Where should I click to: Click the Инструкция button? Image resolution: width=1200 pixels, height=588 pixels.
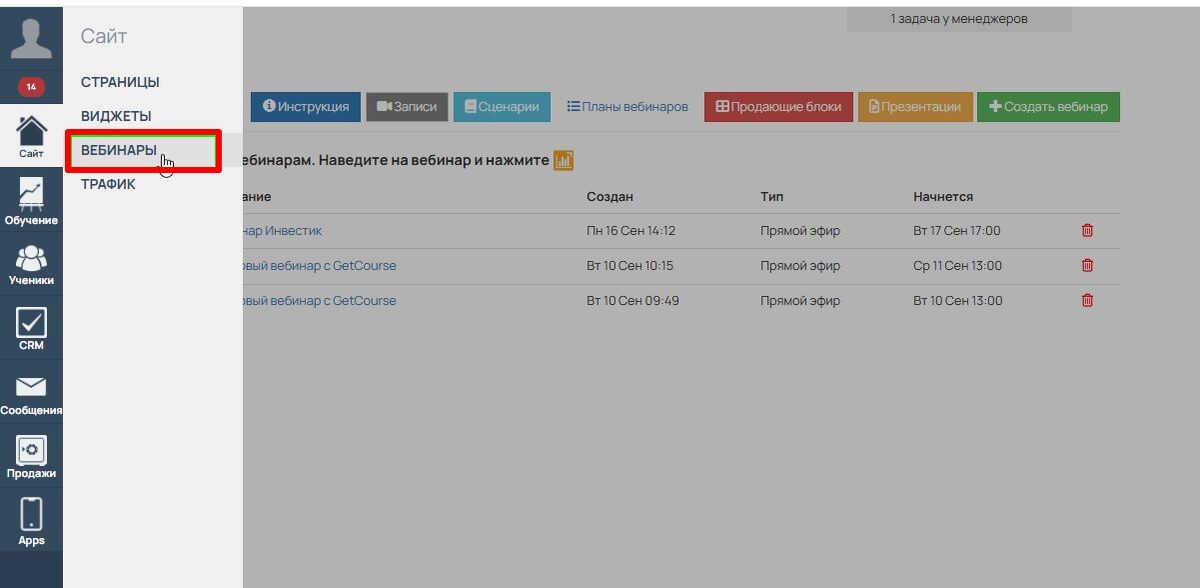(305, 107)
